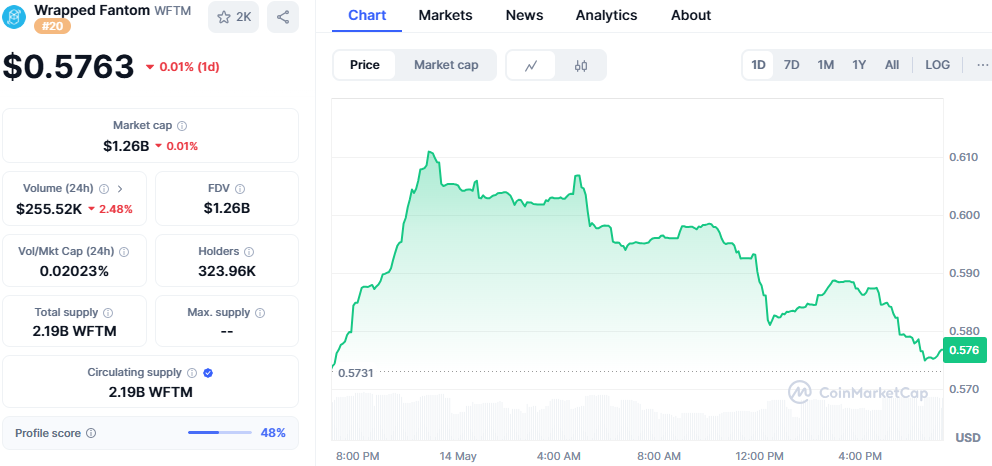Show Profile score info icon
The height and width of the screenshot is (466, 992).
click(91, 433)
